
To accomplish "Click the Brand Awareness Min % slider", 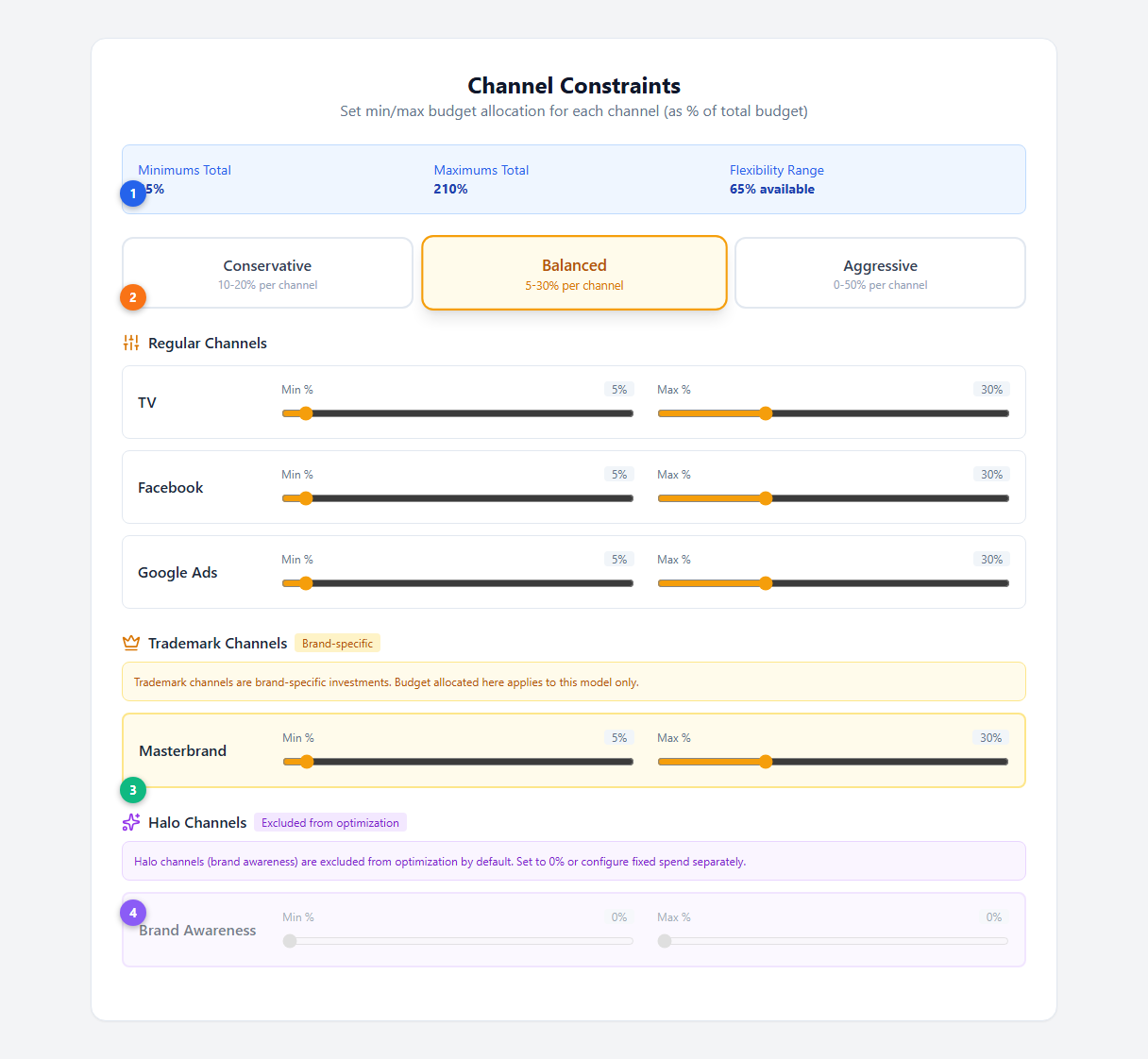I will tap(458, 941).
